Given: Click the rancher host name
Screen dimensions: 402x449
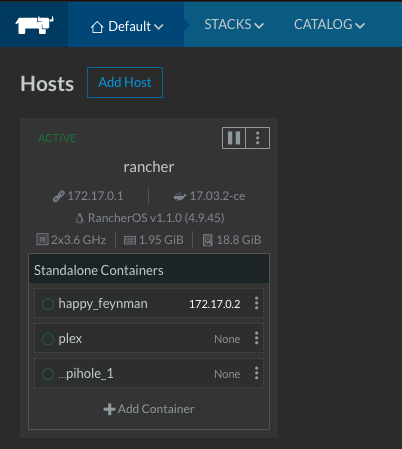Looking at the screenshot, I should pyautogui.click(x=149, y=167).
